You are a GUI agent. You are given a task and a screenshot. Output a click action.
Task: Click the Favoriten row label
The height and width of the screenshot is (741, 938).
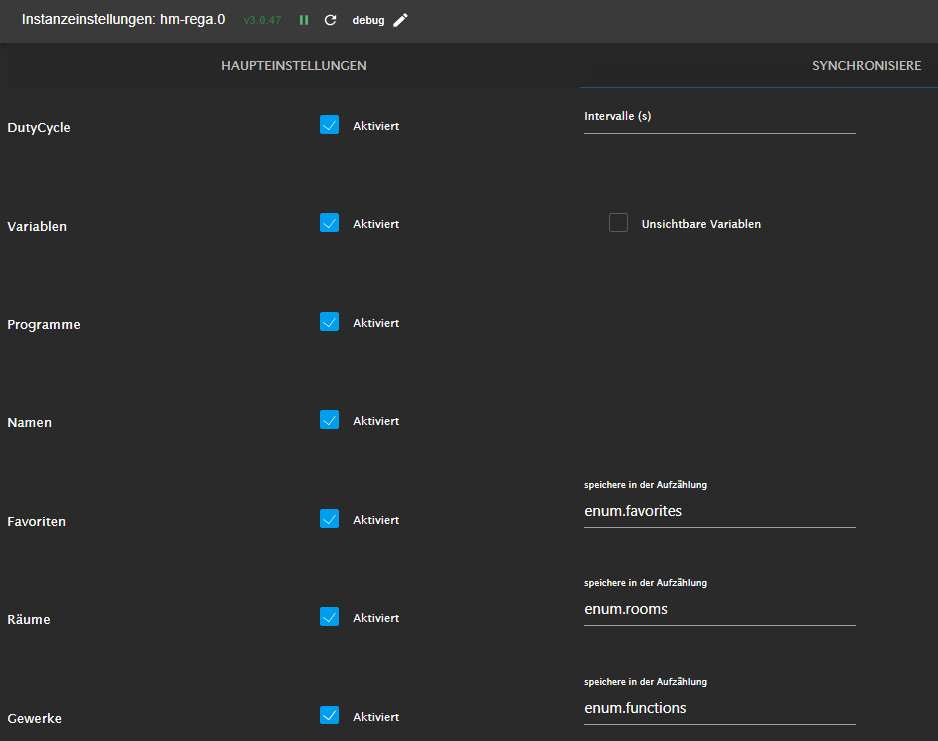36,522
